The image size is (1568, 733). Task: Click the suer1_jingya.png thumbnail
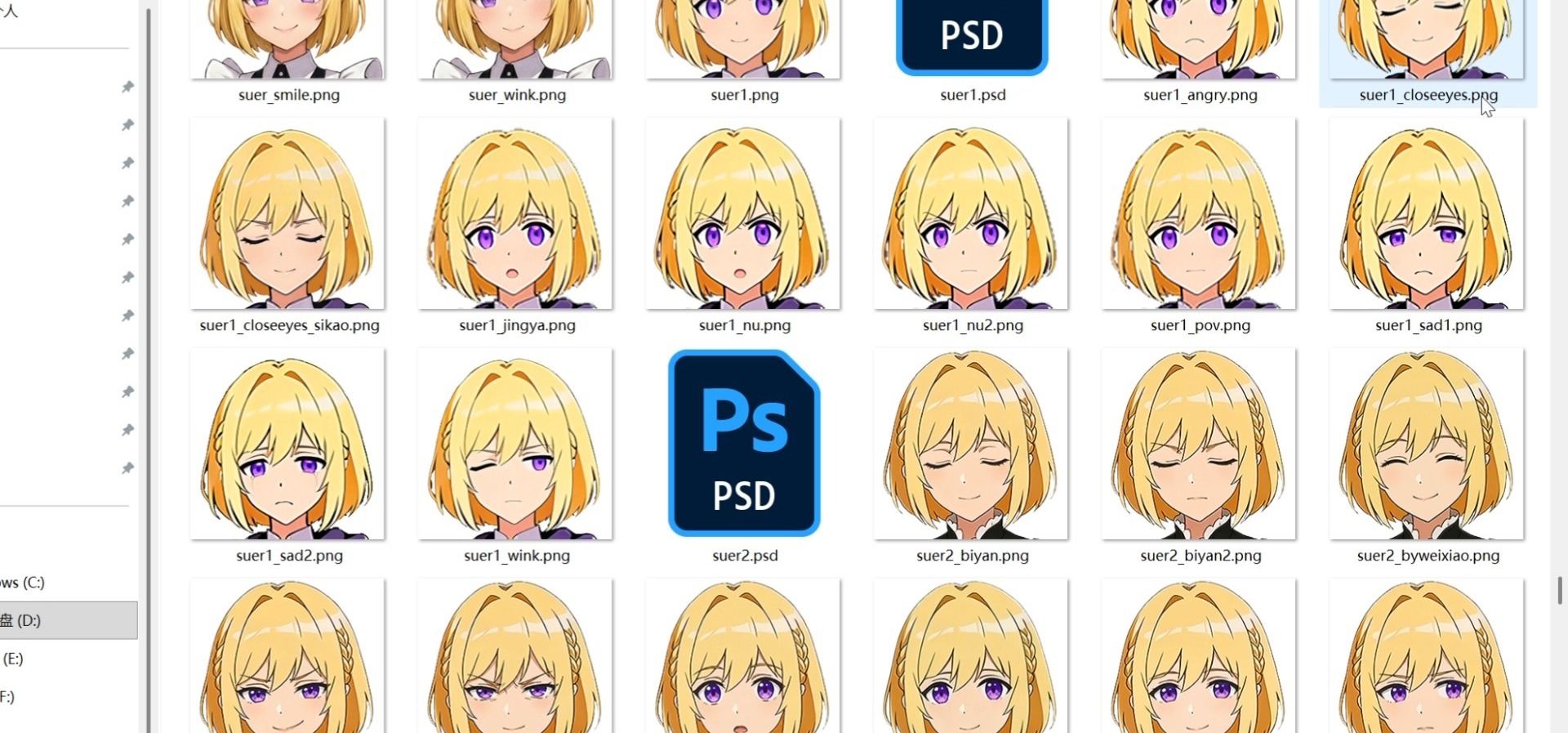(x=515, y=214)
